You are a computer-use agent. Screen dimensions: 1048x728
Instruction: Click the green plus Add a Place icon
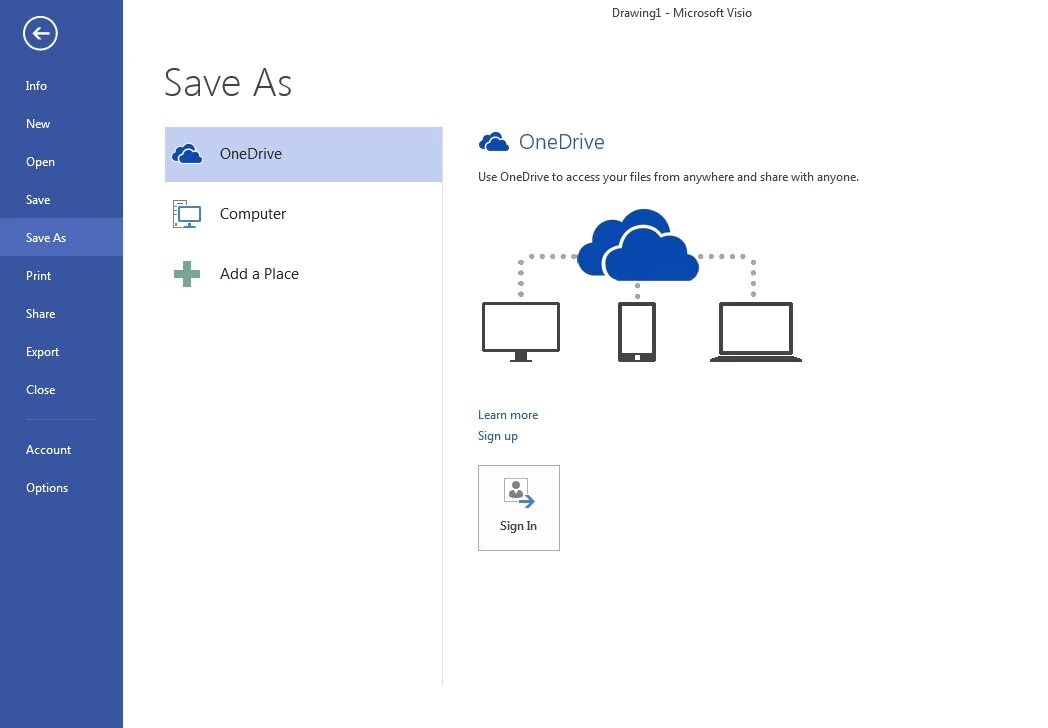point(187,273)
